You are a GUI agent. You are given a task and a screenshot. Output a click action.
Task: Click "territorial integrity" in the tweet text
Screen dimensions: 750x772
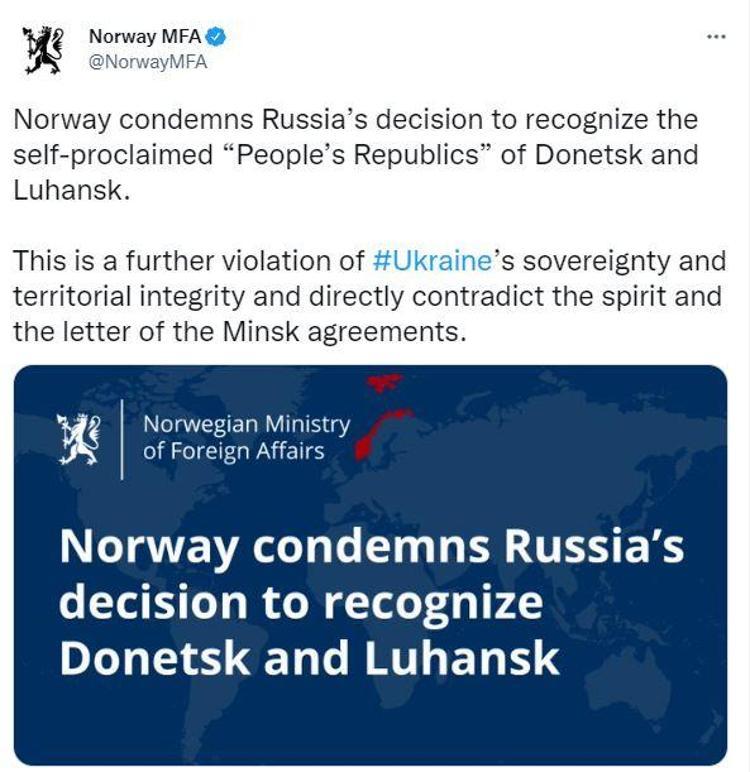pyautogui.click(x=114, y=297)
